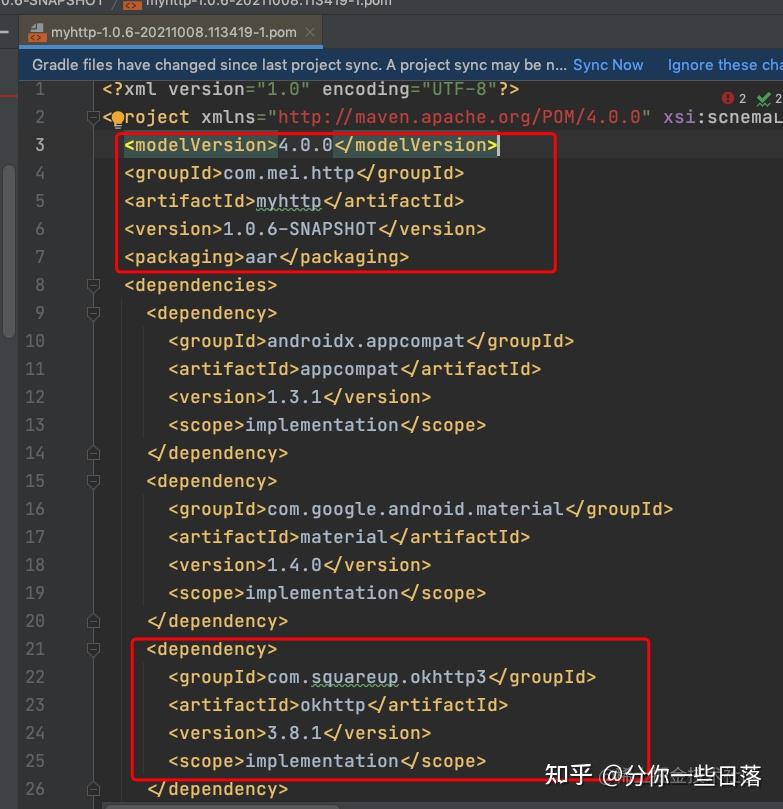Click the left panel vertical scrollbar thumb
The image size is (783, 809).
[9, 251]
